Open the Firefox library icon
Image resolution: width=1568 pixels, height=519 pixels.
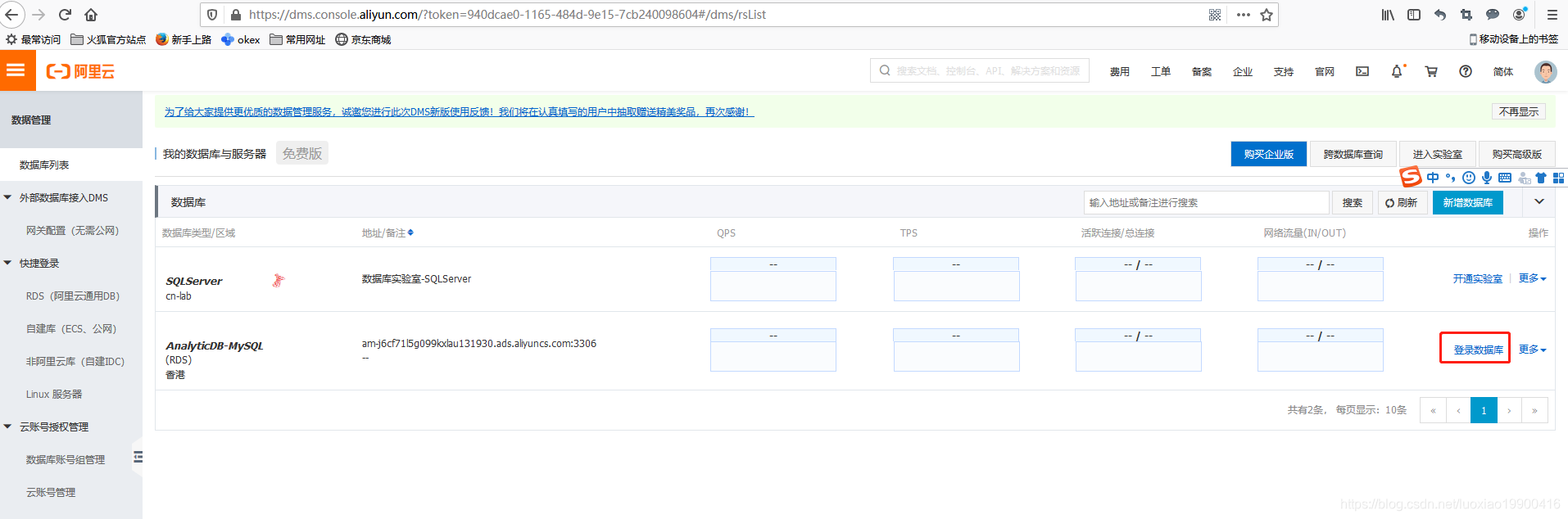pyautogui.click(x=1388, y=15)
